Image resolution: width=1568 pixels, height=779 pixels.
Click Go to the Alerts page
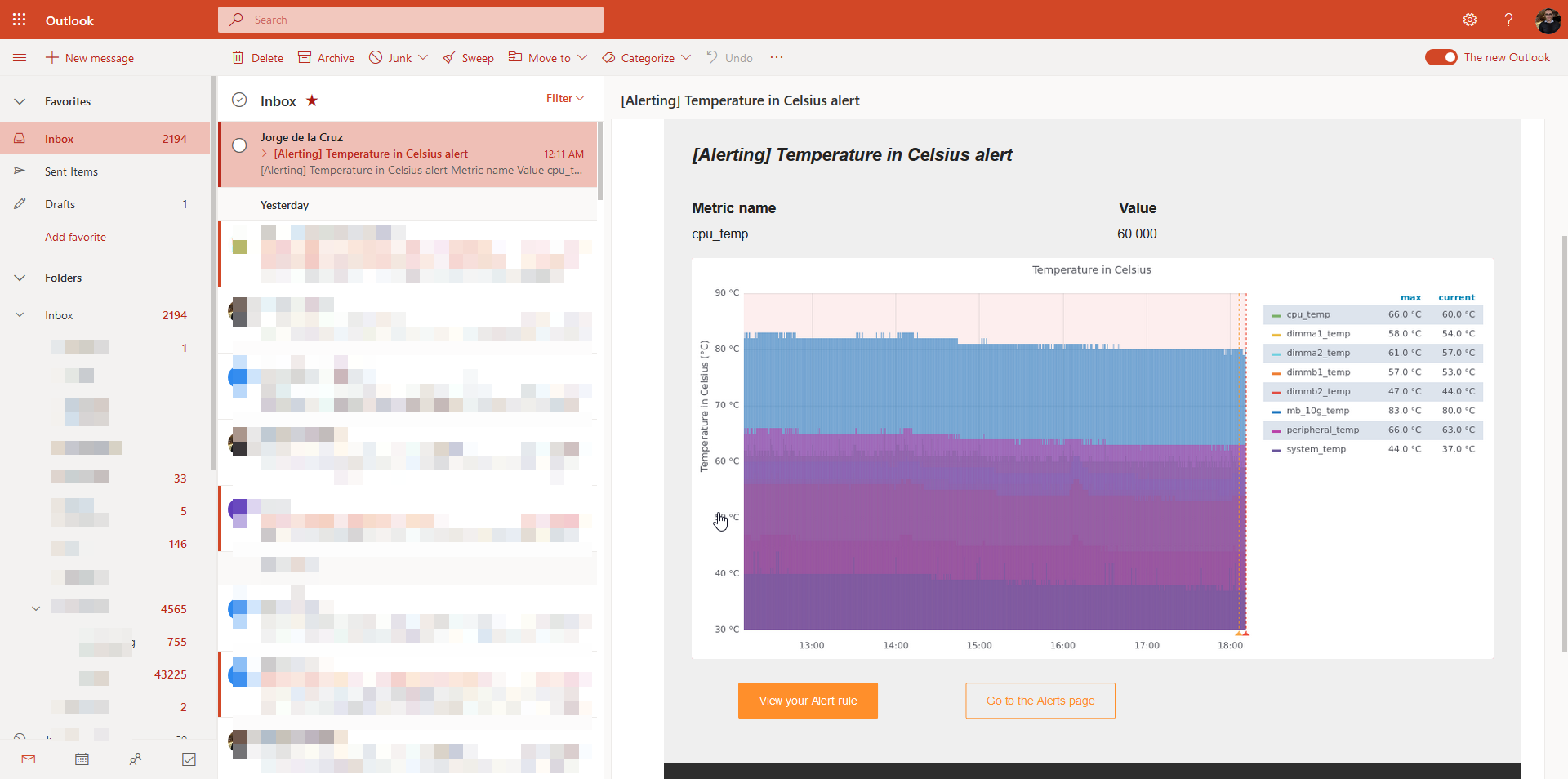(x=1040, y=701)
